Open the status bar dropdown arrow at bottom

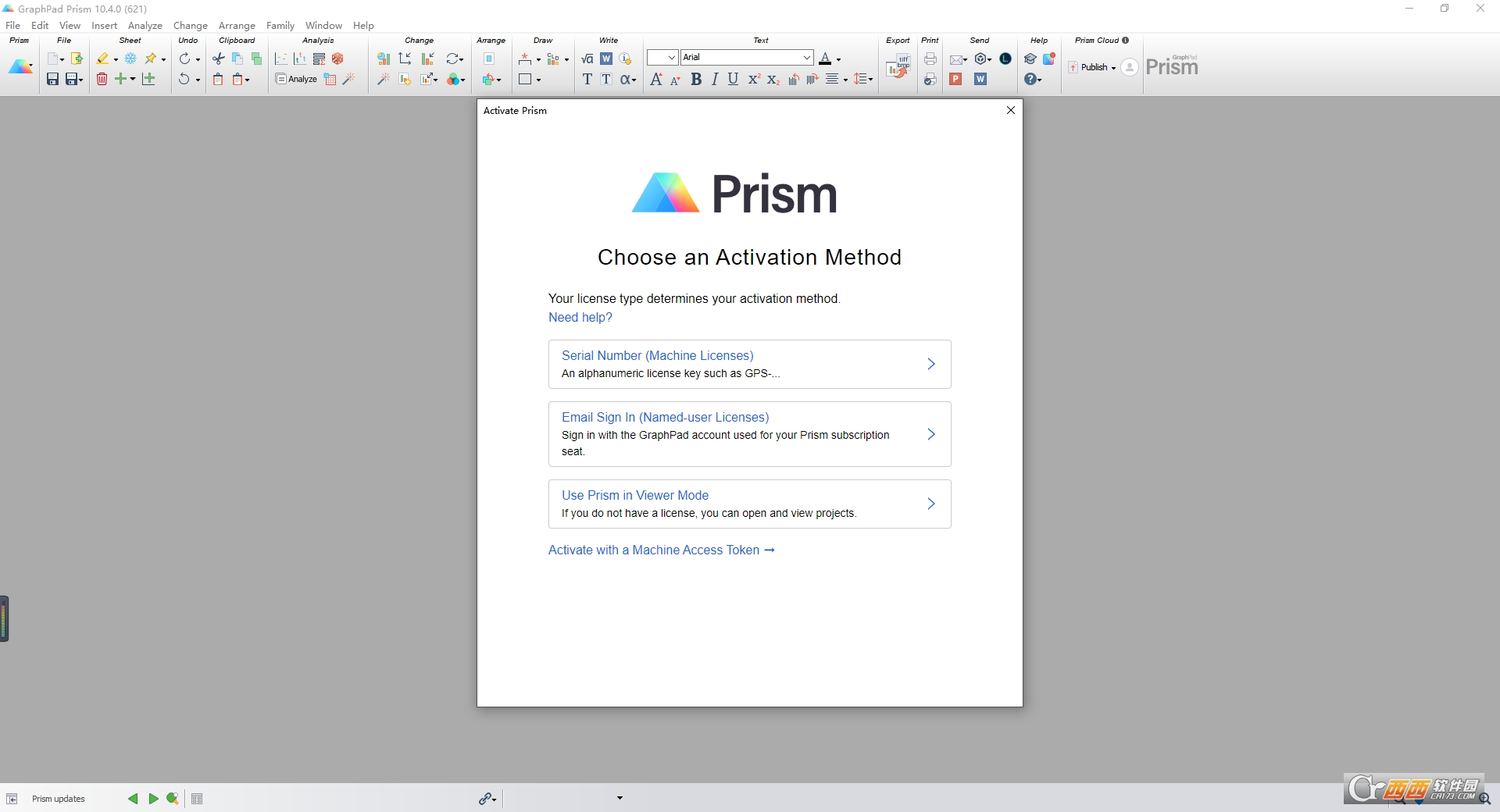click(x=620, y=798)
